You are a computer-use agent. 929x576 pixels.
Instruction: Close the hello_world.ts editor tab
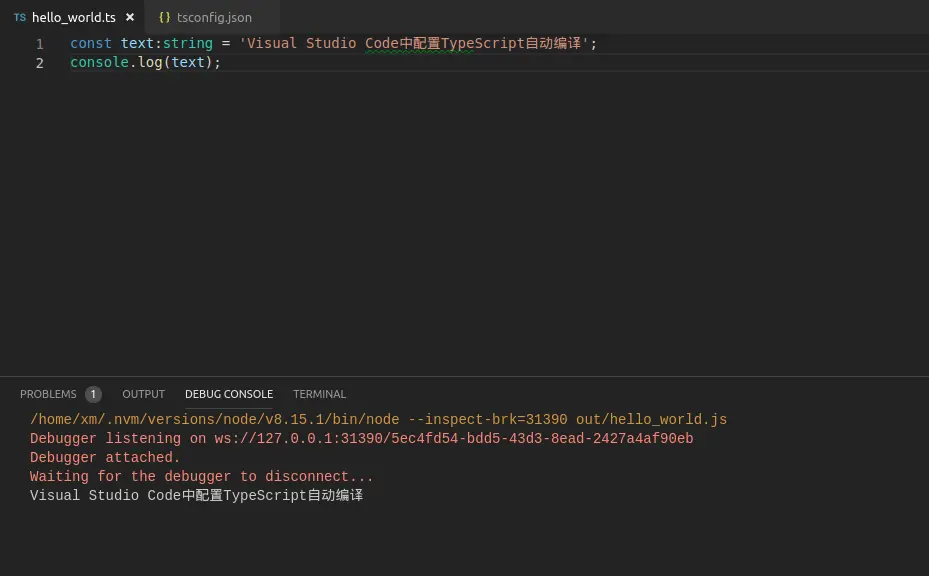(x=130, y=17)
